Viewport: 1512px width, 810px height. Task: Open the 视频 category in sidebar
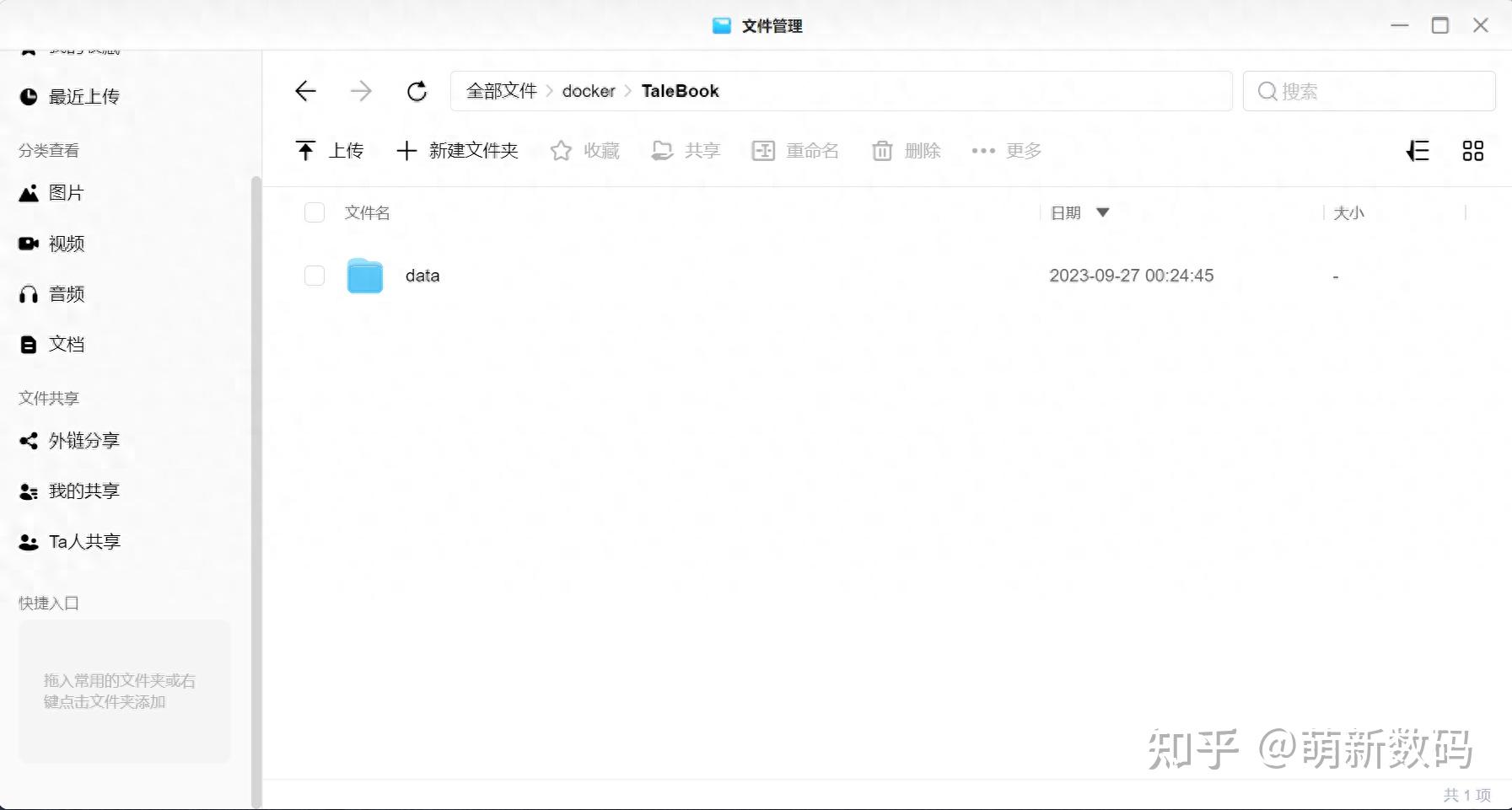[65, 244]
